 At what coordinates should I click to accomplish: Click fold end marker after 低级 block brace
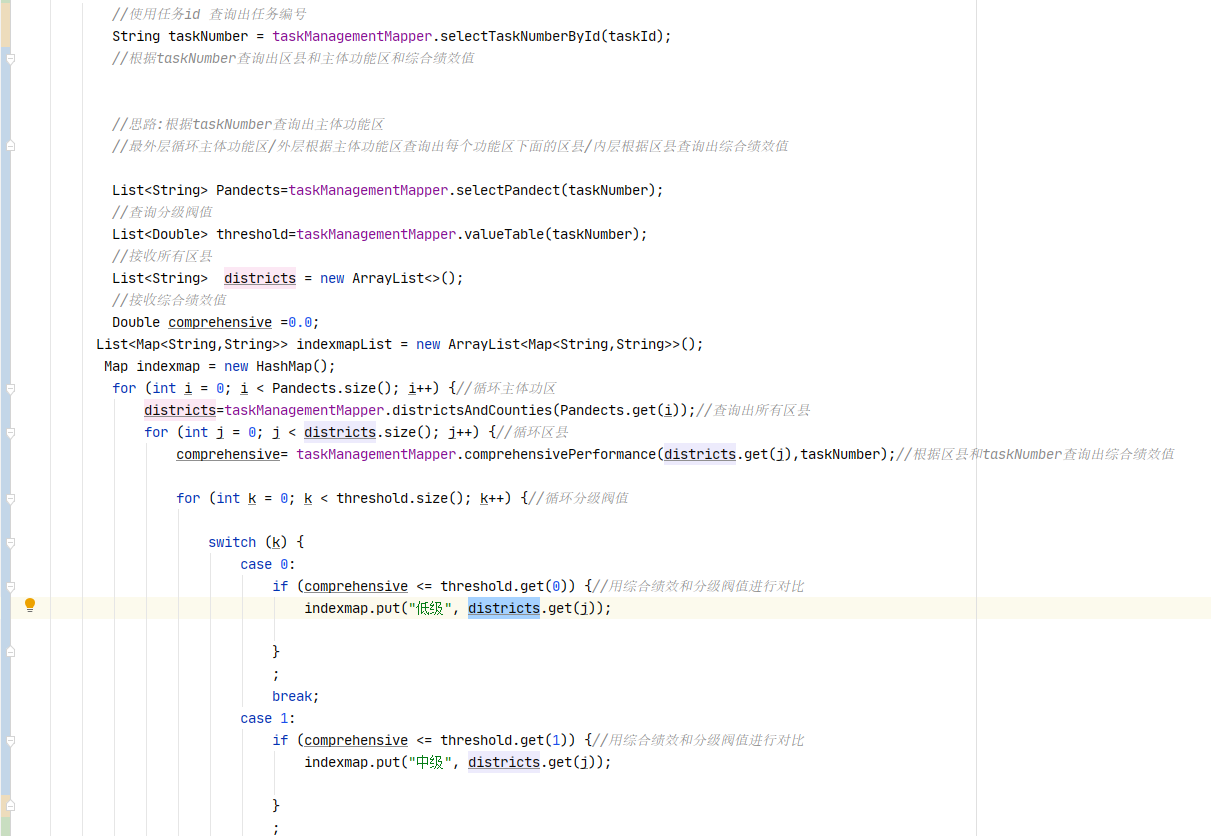click(10, 652)
